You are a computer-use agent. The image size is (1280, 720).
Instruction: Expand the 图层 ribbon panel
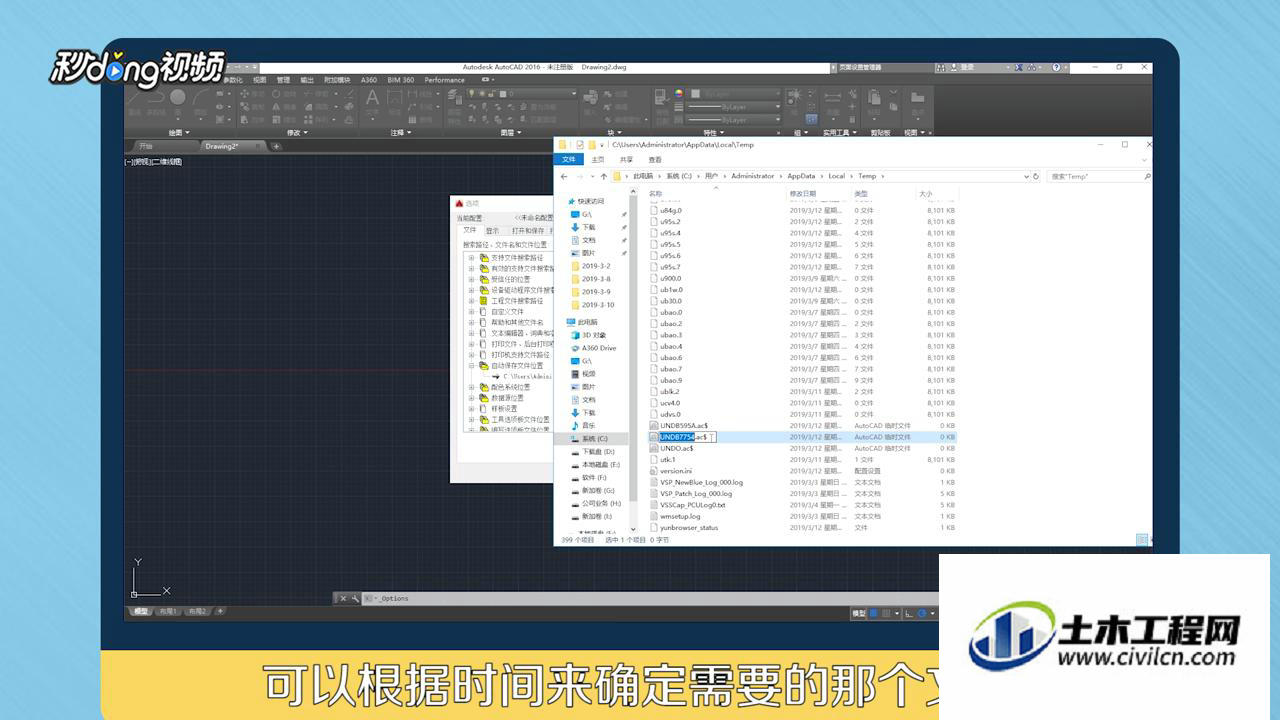(x=510, y=132)
